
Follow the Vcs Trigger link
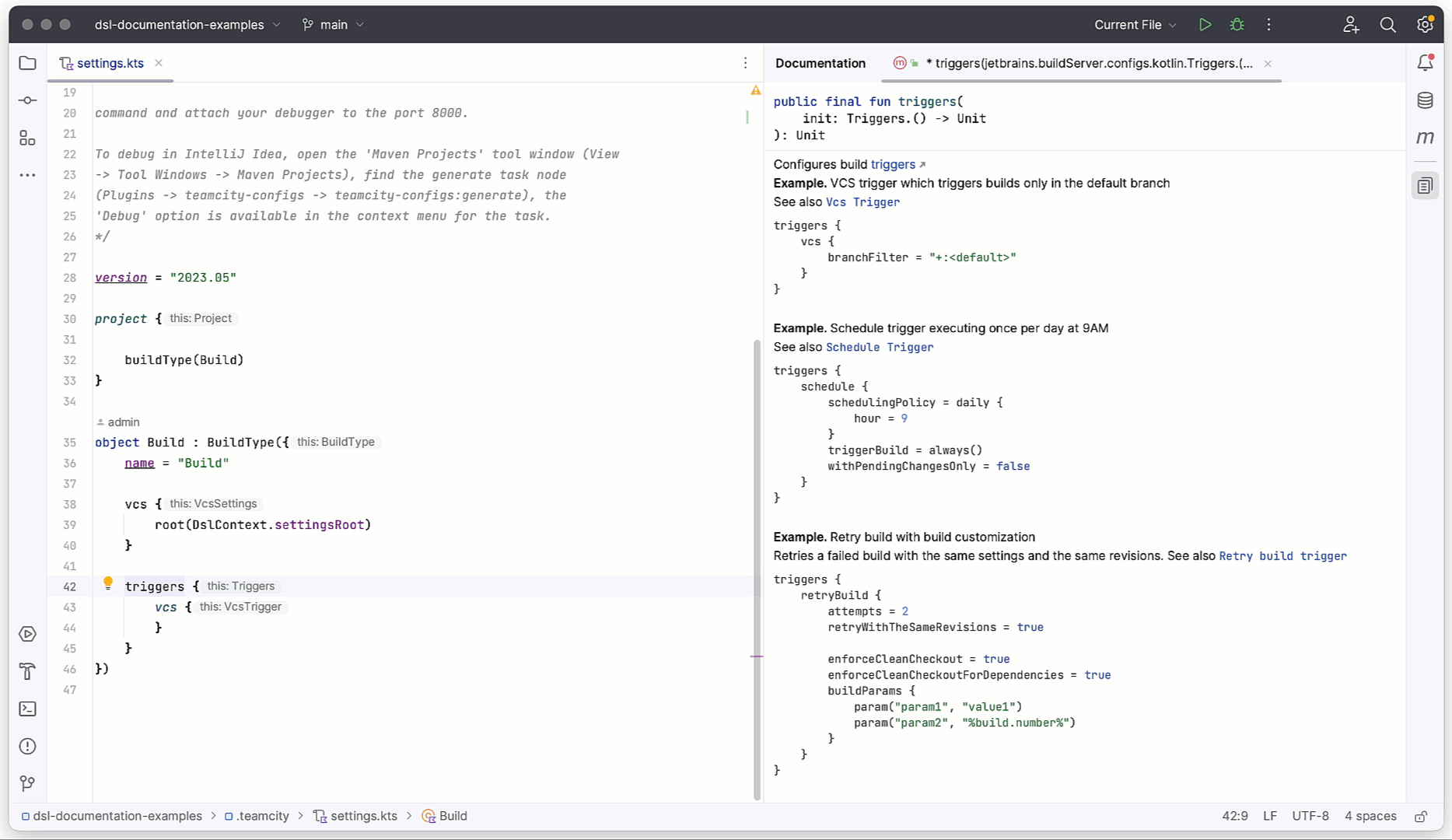[x=862, y=202]
